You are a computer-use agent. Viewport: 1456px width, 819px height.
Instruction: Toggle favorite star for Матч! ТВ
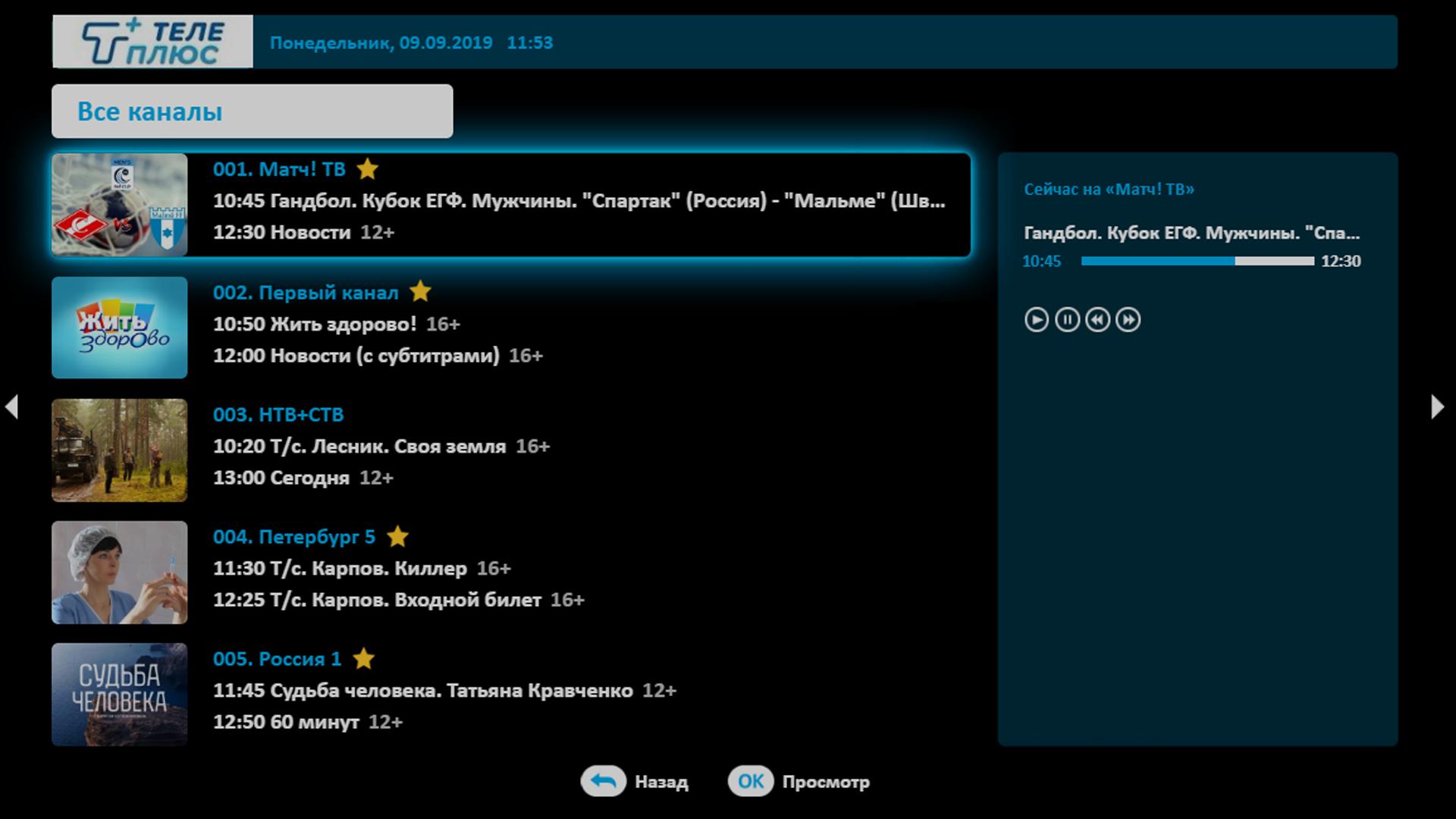(368, 168)
